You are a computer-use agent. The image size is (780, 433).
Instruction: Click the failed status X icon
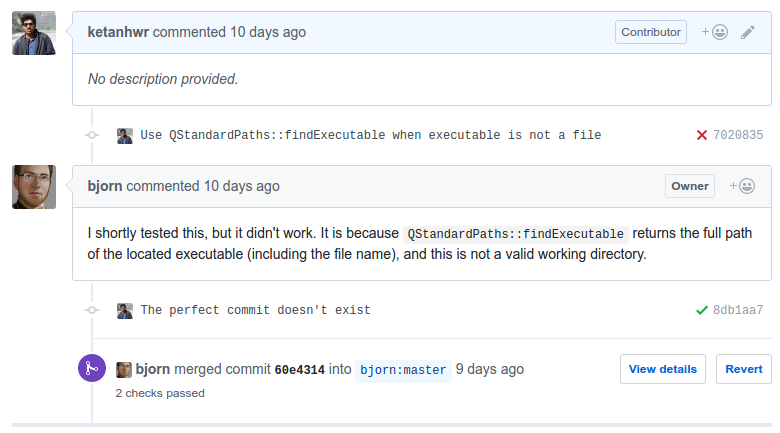click(x=702, y=135)
